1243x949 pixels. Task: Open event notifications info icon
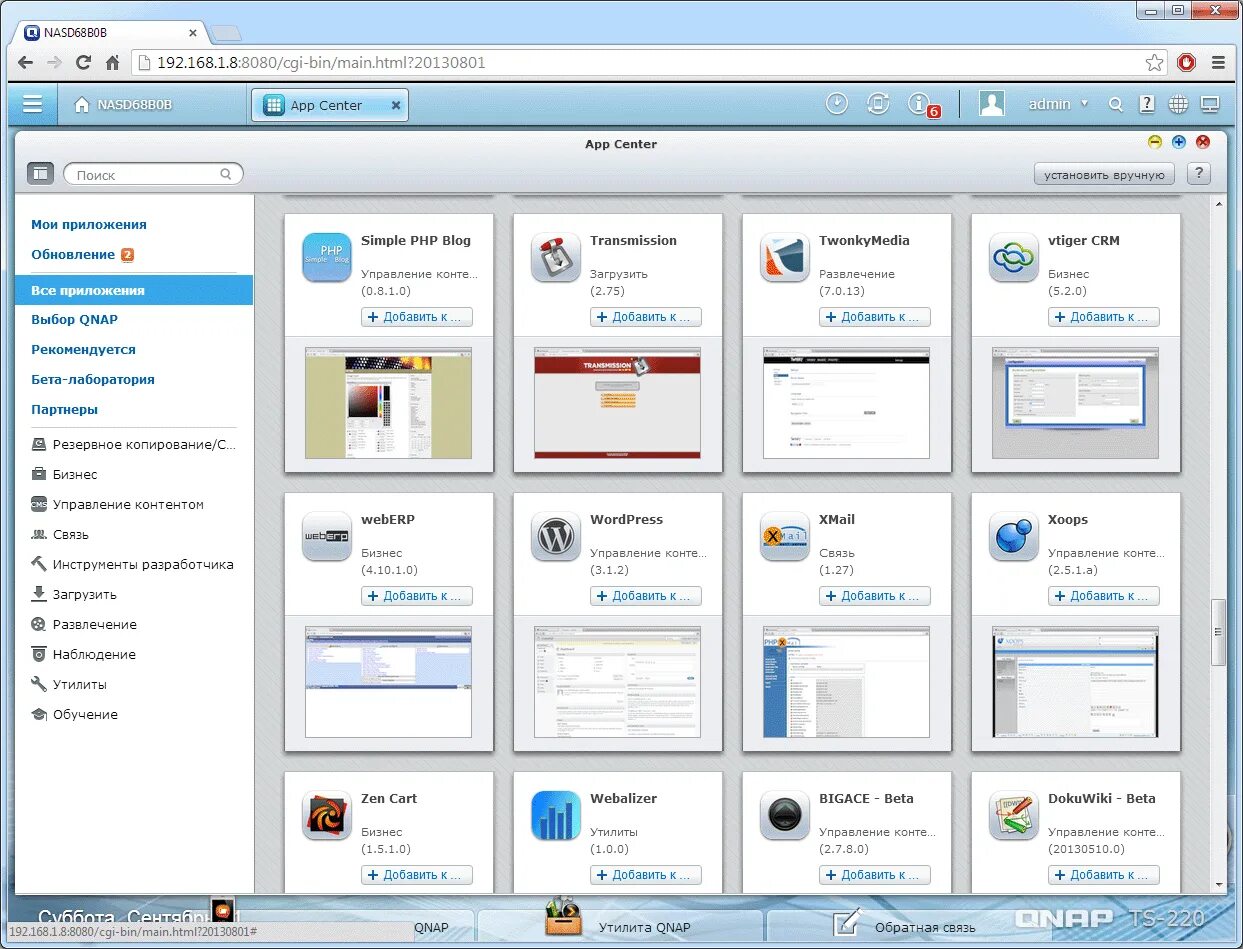coord(919,104)
